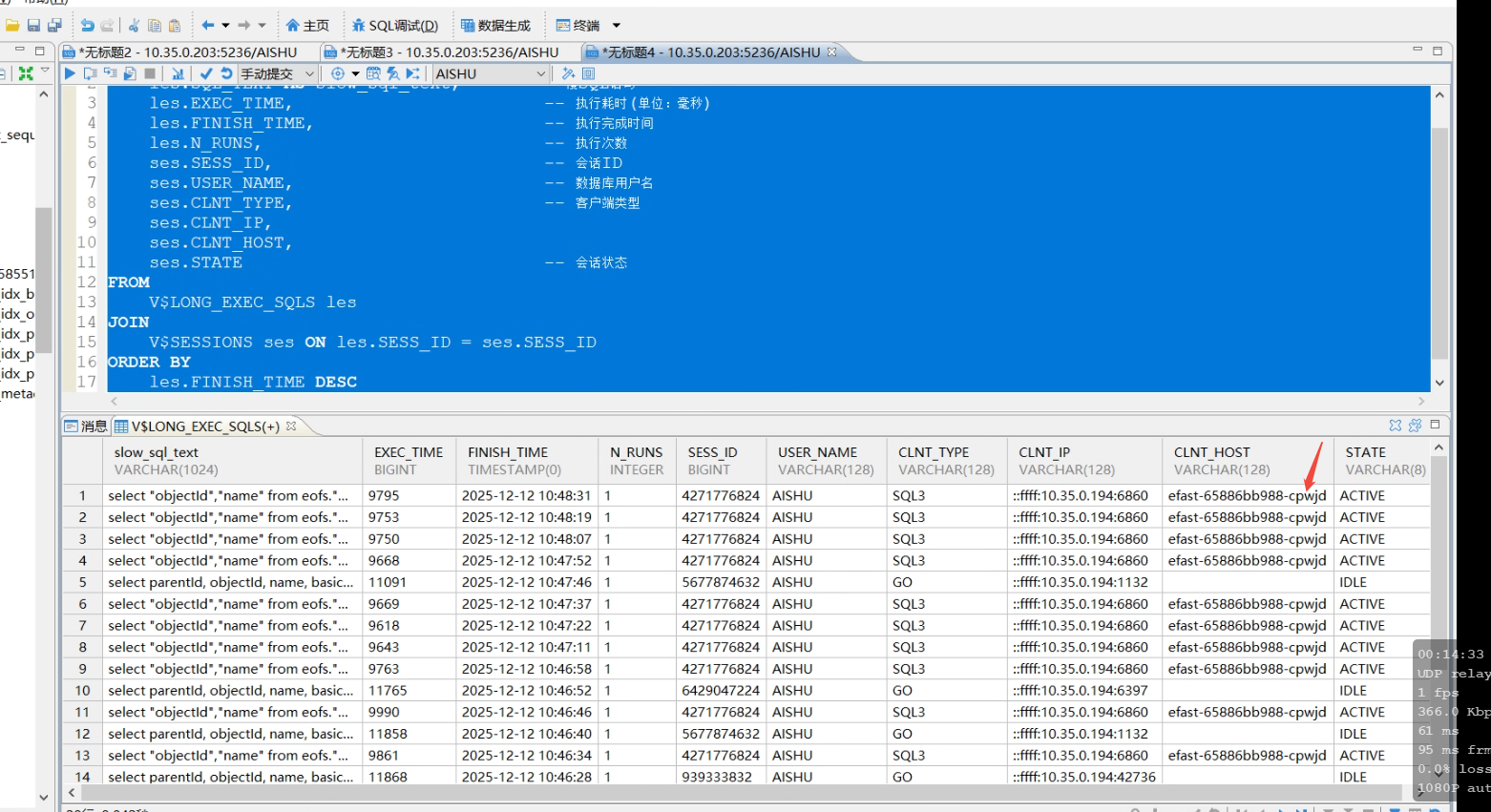Screen dimensions: 1491x812
Task: Click the execute plan document icon
Action: pyautogui.click(x=130, y=73)
